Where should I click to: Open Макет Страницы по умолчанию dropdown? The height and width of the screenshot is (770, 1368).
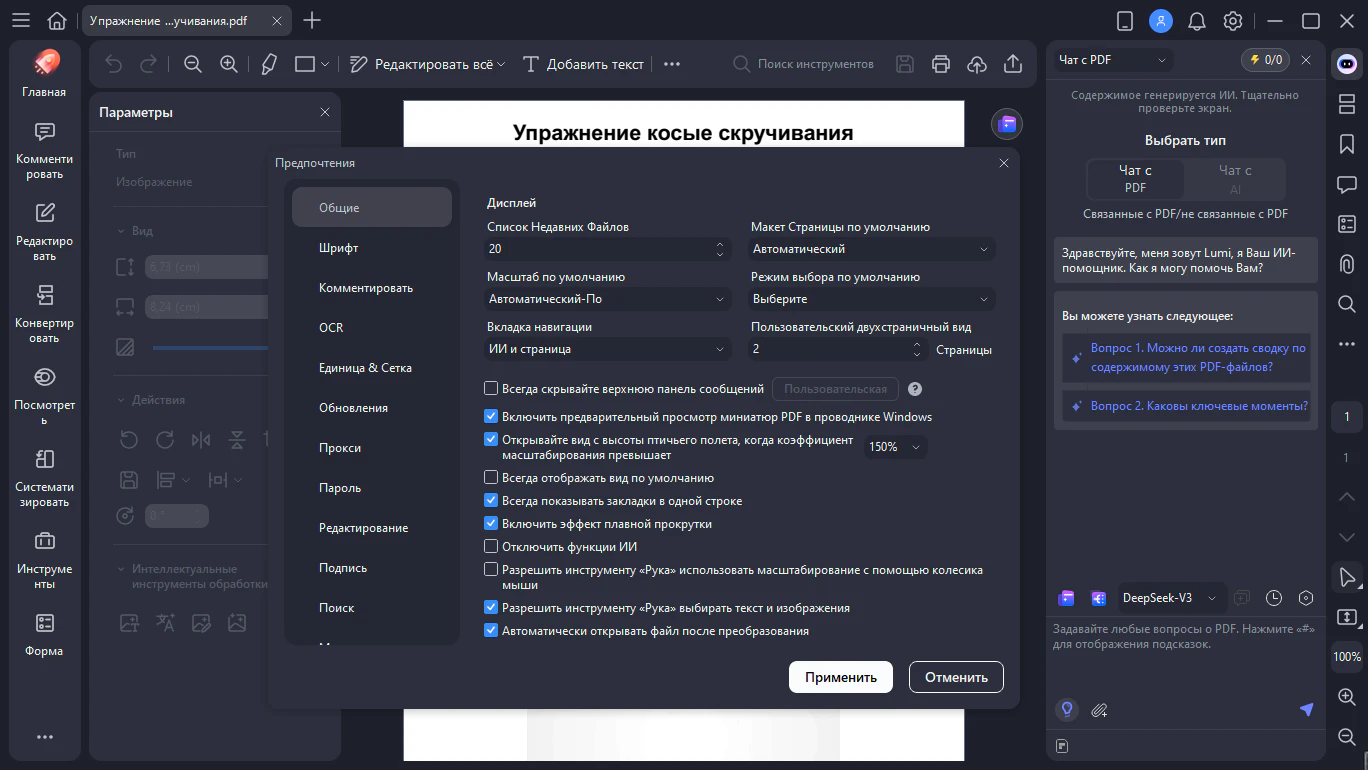point(872,249)
